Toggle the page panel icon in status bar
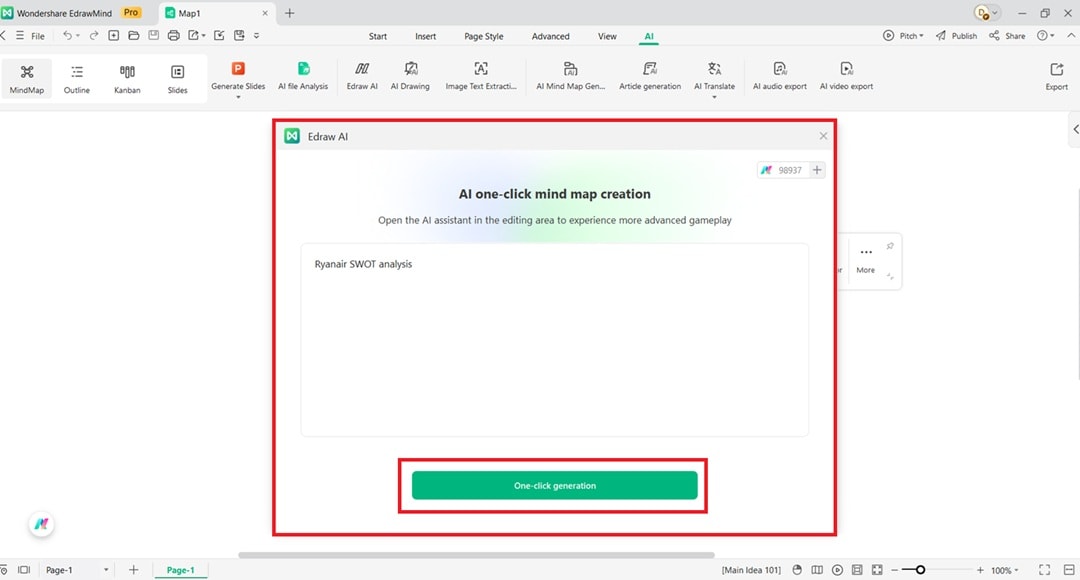1080x580 pixels. [24, 570]
